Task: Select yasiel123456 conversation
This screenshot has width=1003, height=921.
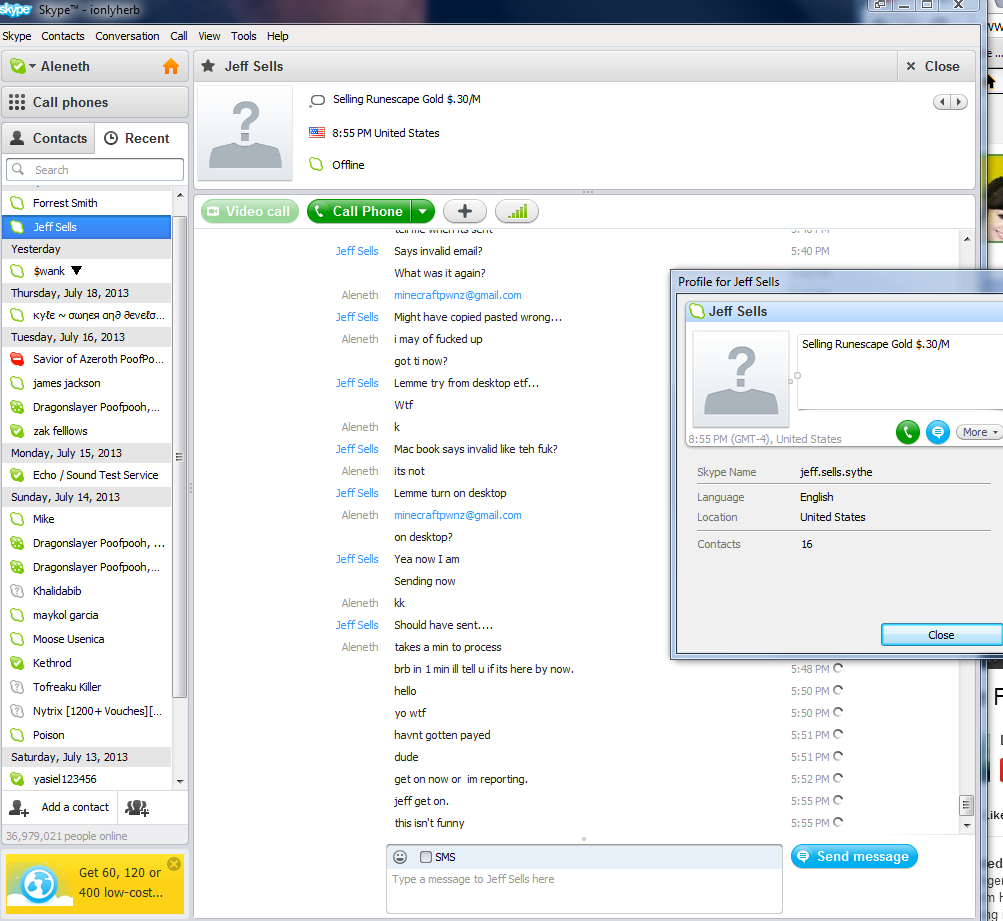Action: tap(87, 779)
